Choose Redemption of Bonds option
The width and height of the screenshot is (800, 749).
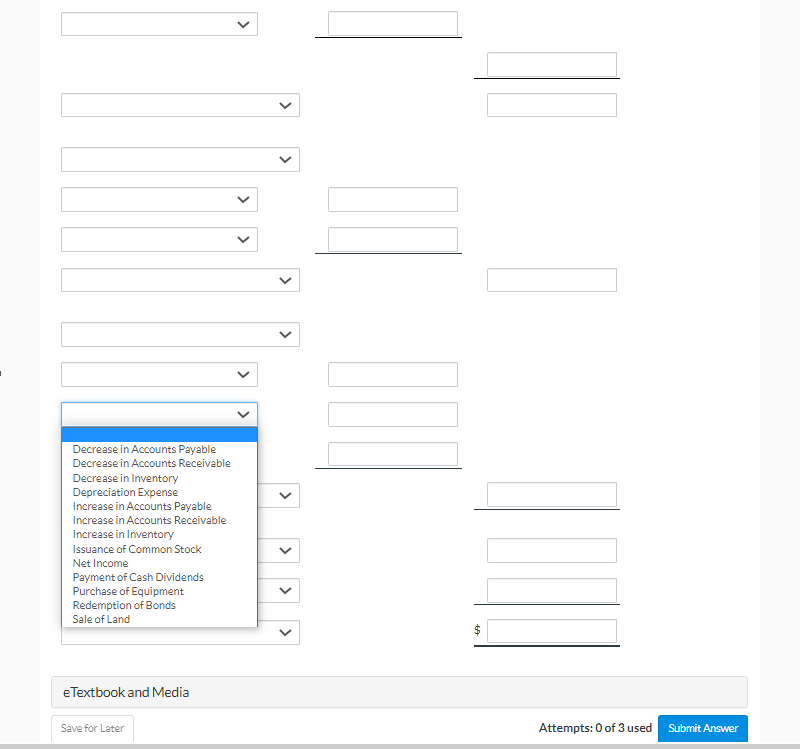coord(124,605)
